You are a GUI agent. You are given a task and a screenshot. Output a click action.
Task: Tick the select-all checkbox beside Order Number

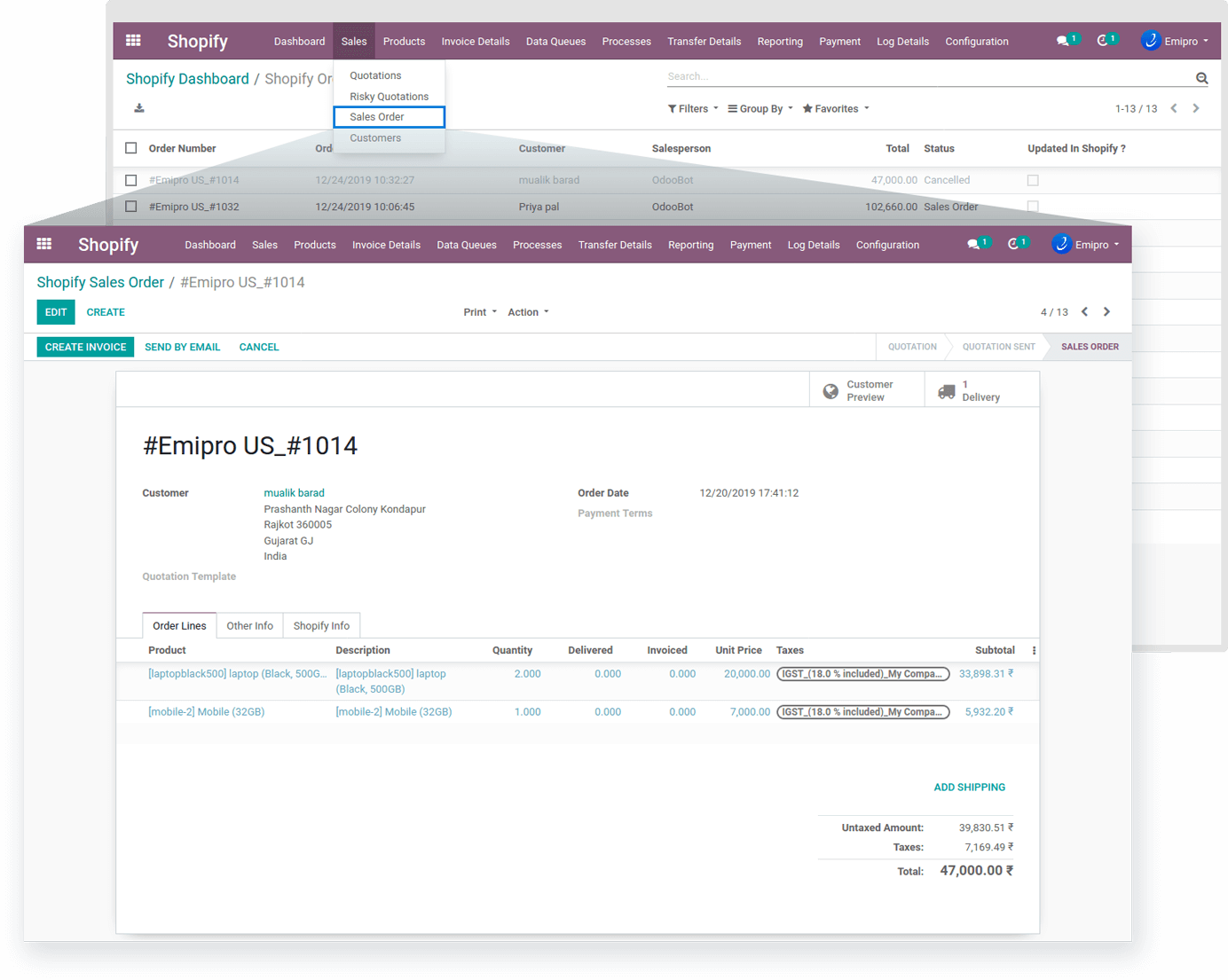[x=131, y=148]
